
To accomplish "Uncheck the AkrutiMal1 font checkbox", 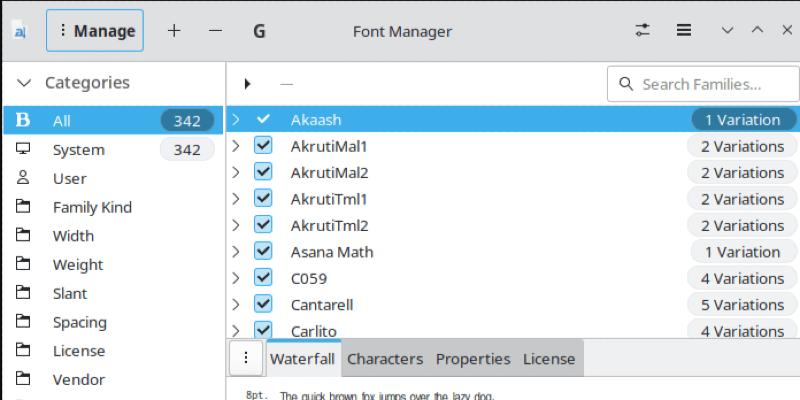I will coord(263,146).
